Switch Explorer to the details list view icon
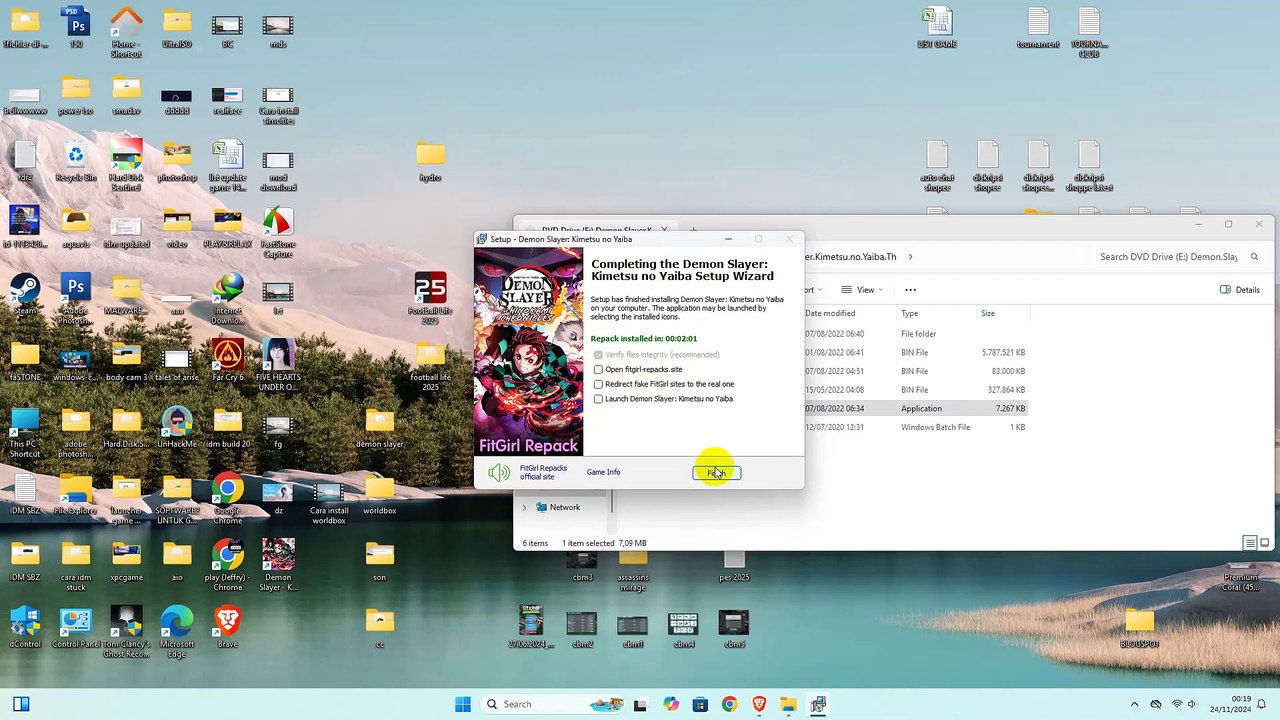Image resolution: width=1280 pixels, height=720 pixels. point(1249,543)
